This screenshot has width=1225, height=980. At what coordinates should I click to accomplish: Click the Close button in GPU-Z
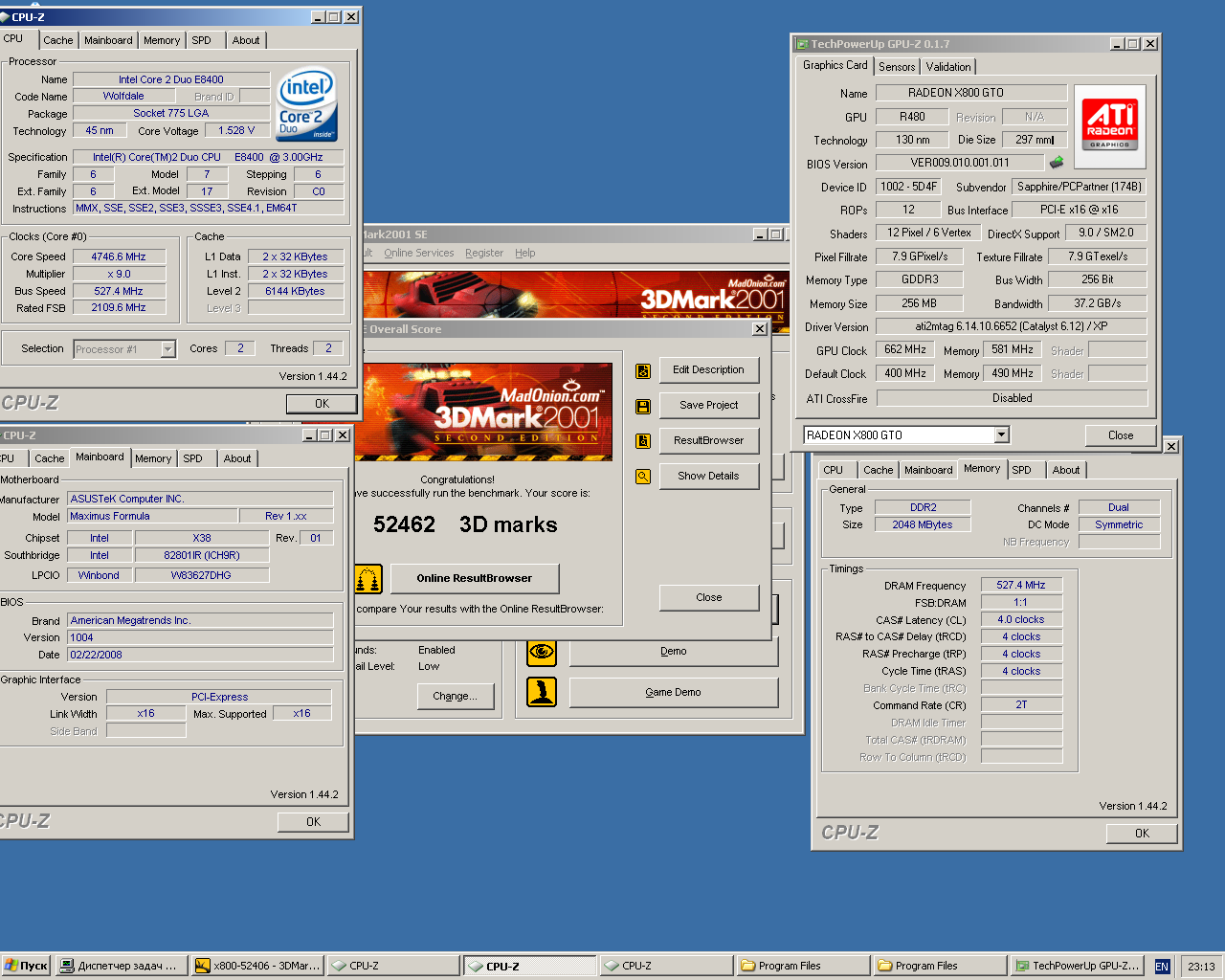point(1121,435)
